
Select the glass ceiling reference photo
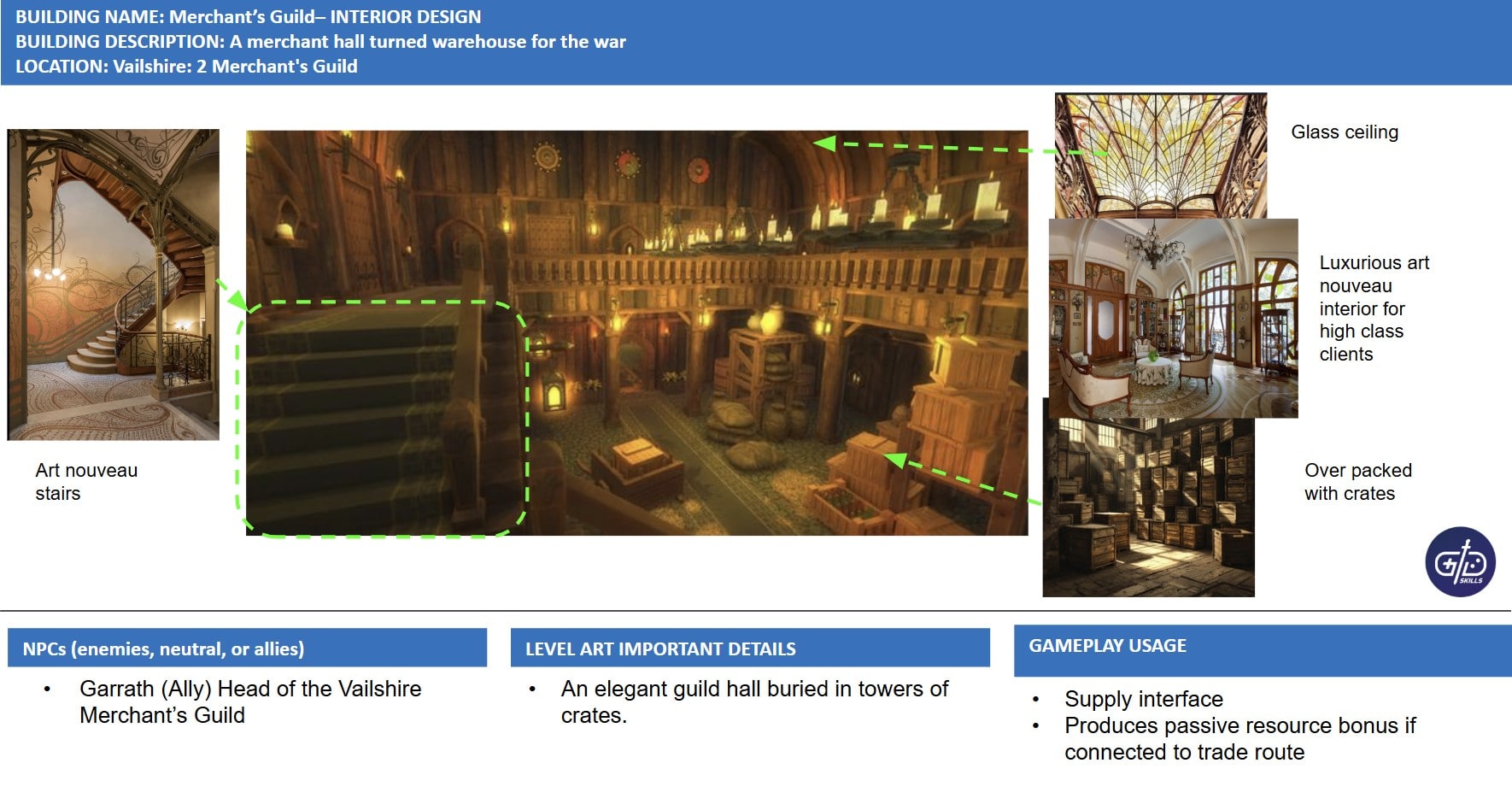pyautogui.click(x=1160, y=154)
